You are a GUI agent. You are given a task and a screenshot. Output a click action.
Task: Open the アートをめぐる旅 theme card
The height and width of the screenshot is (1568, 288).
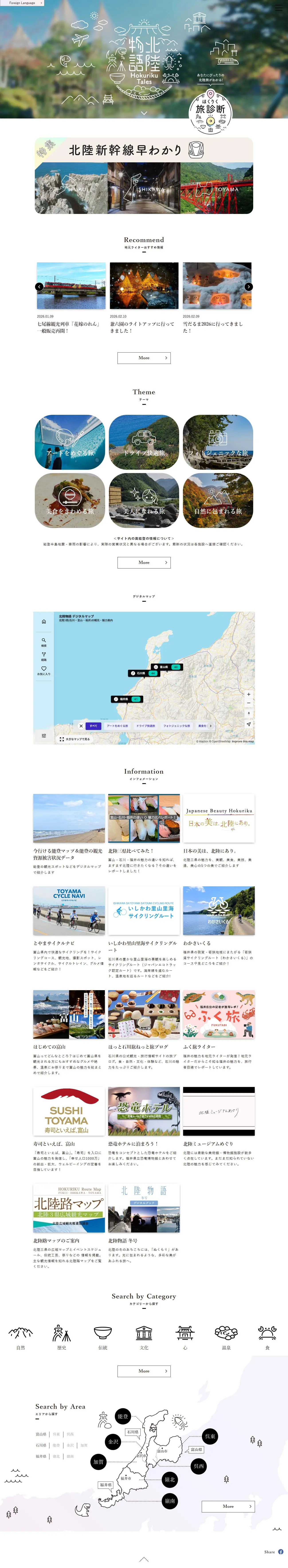(x=70, y=442)
